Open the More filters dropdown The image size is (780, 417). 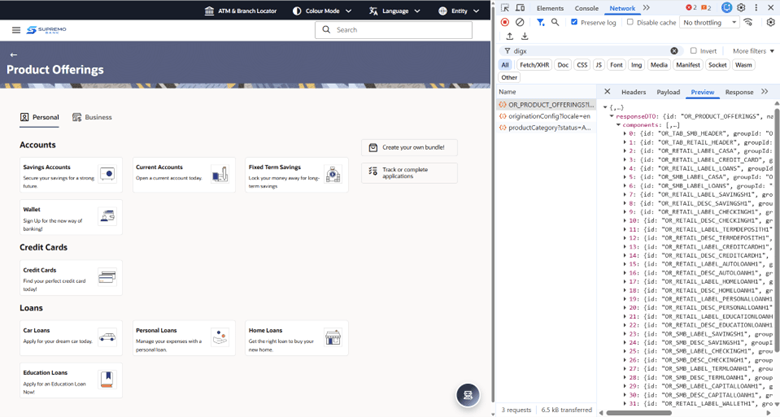click(753, 51)
